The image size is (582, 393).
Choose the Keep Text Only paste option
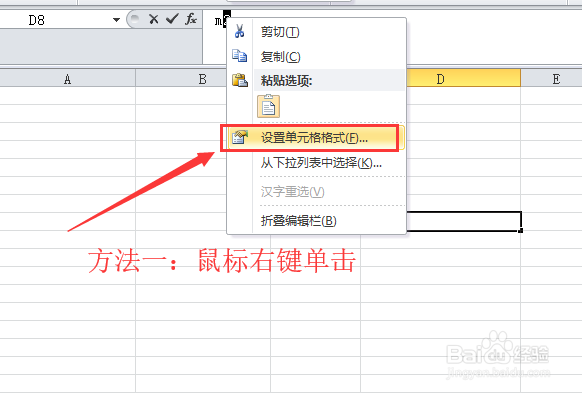[268, 107]
